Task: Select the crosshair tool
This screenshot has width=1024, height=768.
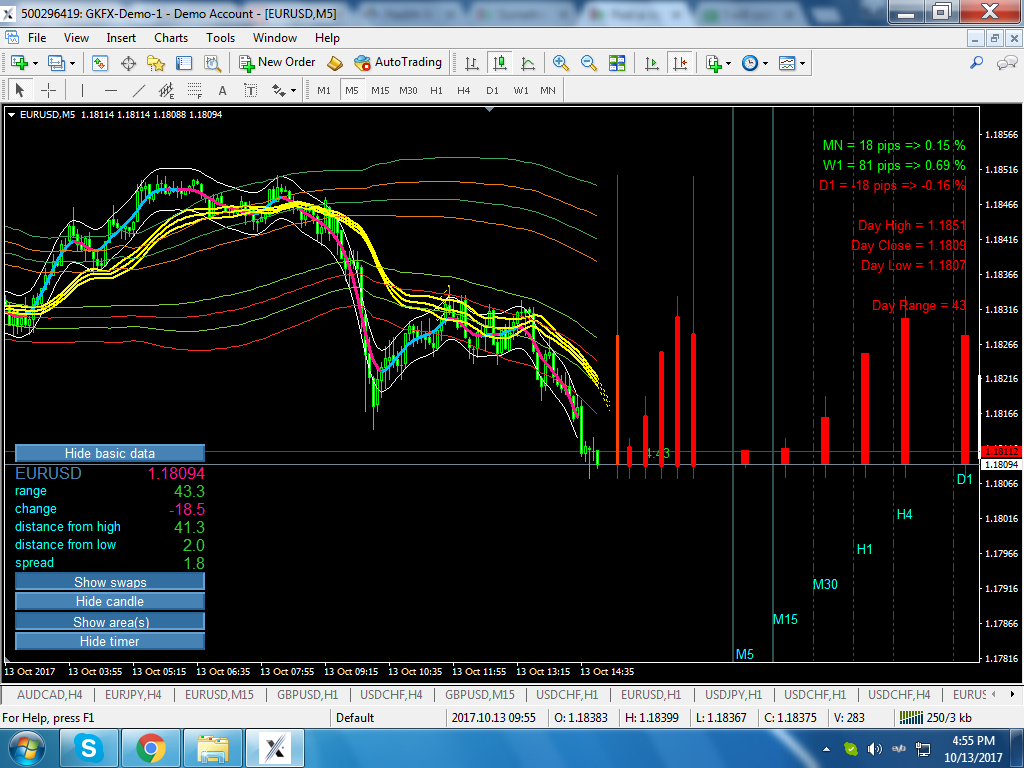Action: click(48, 90)
